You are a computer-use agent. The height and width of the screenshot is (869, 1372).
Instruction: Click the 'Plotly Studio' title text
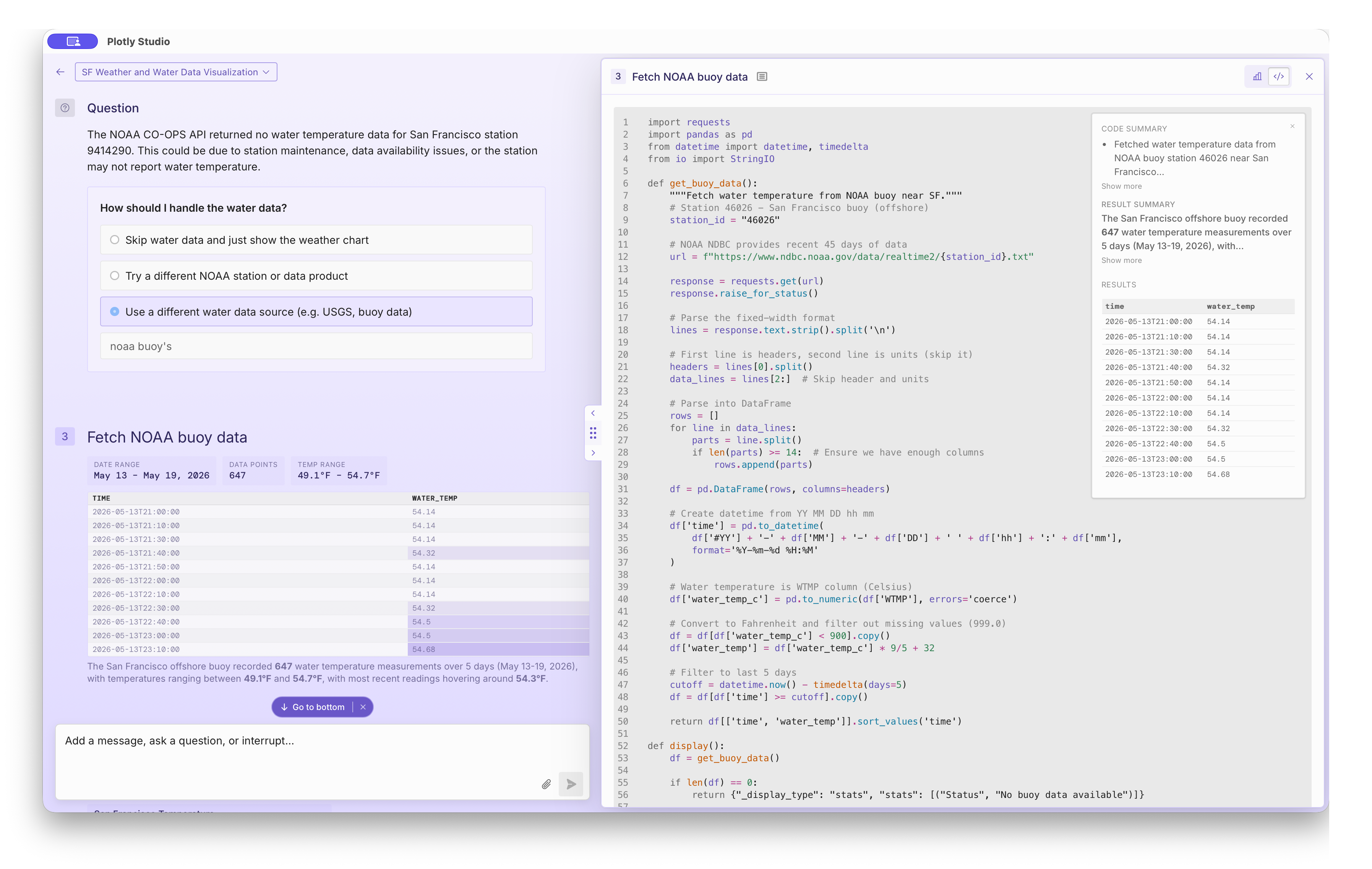tap(138, 41)
